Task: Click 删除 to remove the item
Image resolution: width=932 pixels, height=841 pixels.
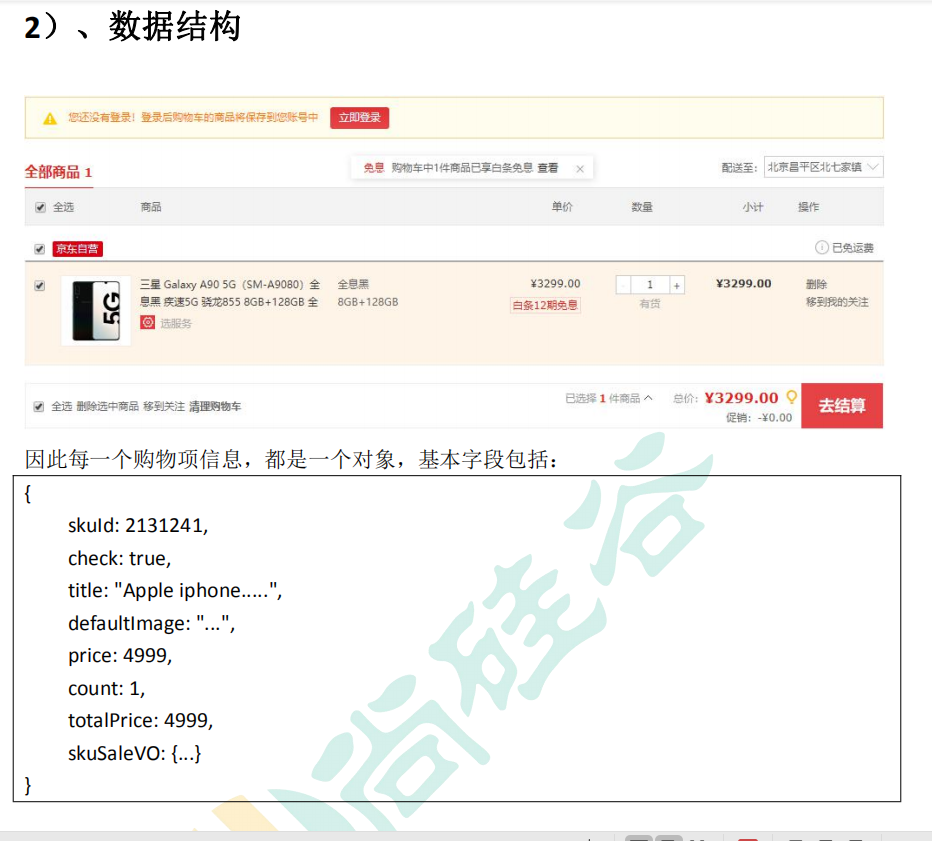Action: point(816,284)
